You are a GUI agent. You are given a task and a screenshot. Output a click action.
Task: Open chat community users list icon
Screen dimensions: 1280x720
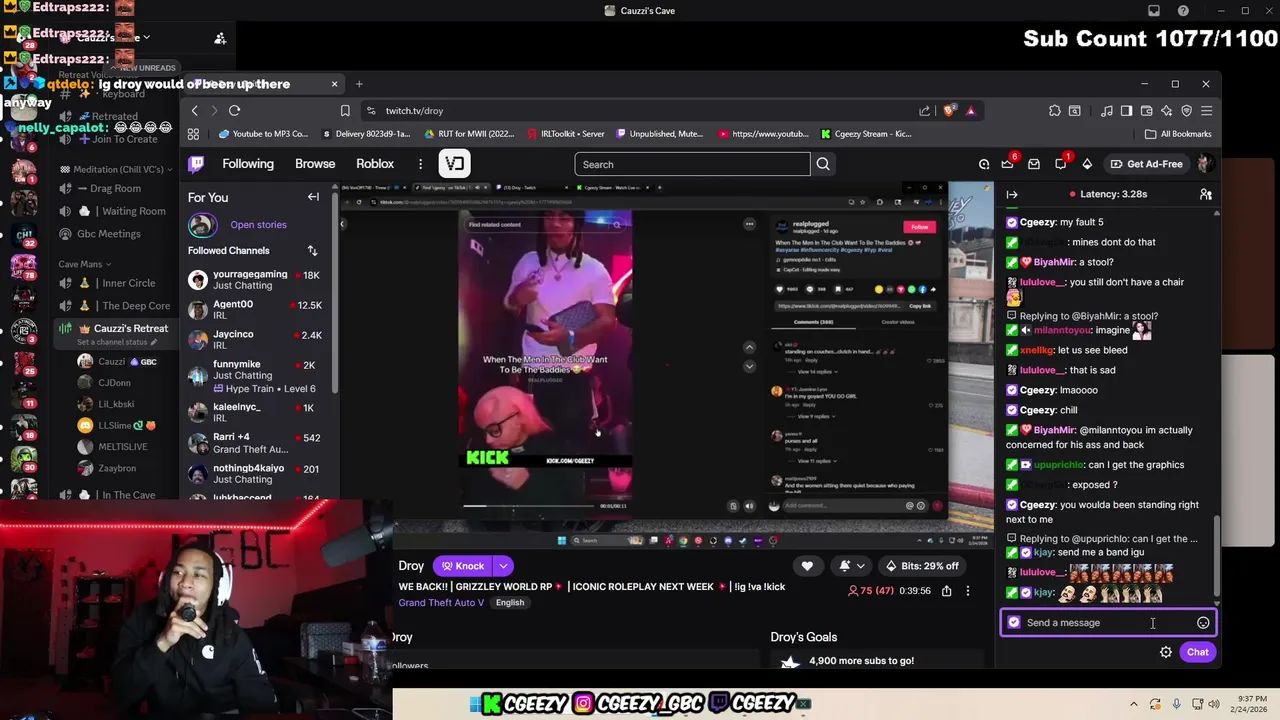click(x=1206, y=194)
